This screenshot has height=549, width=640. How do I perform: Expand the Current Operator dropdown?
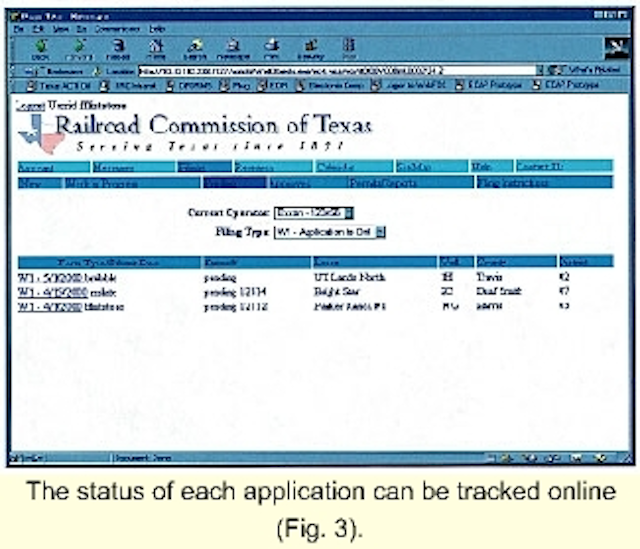pyautogui.click(x=349, y=213)
